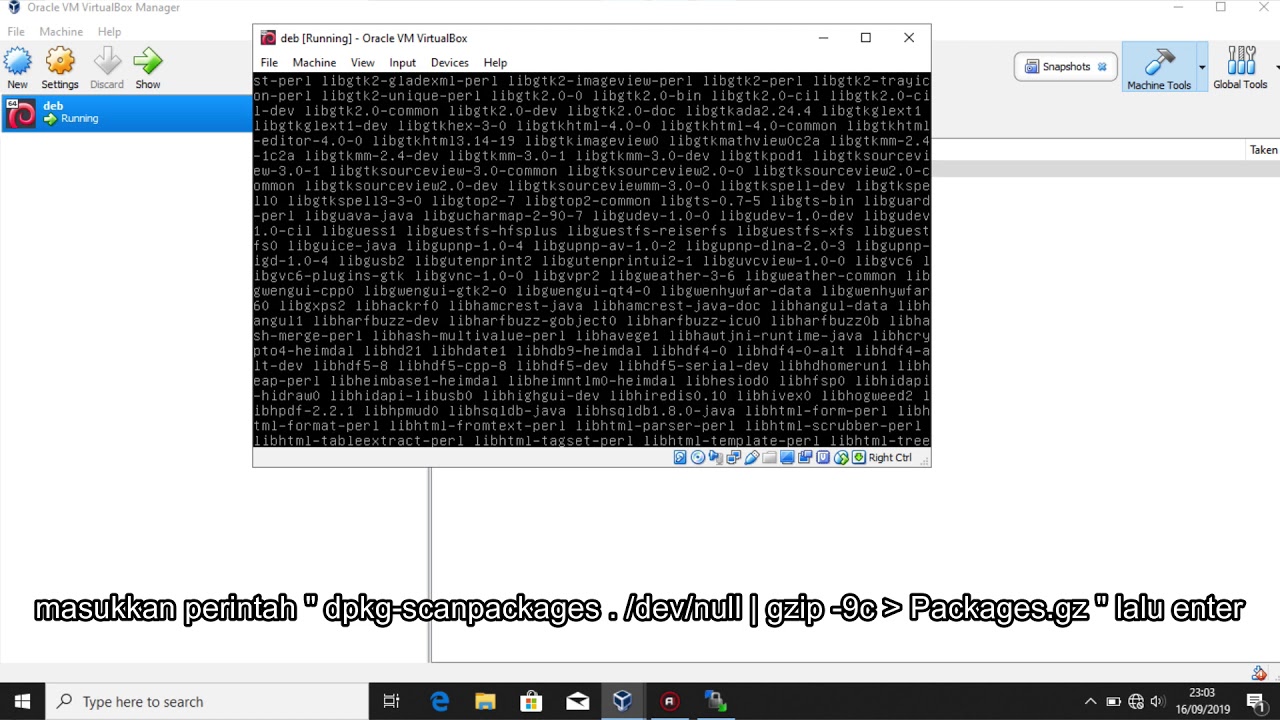This screenshot has width=1280, height=720.
Task: Switch to red deb VM taskbar icon
Action: 669,702
